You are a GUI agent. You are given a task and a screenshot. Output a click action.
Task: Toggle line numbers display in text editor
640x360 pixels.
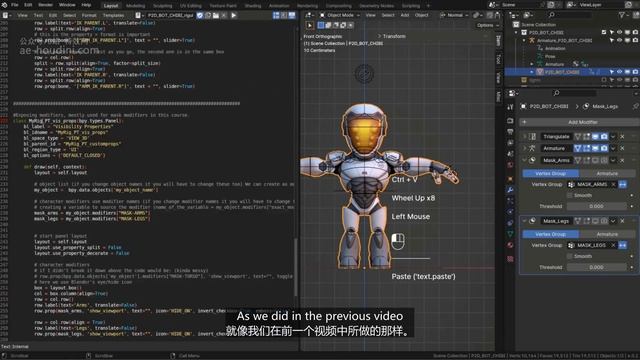276,16
